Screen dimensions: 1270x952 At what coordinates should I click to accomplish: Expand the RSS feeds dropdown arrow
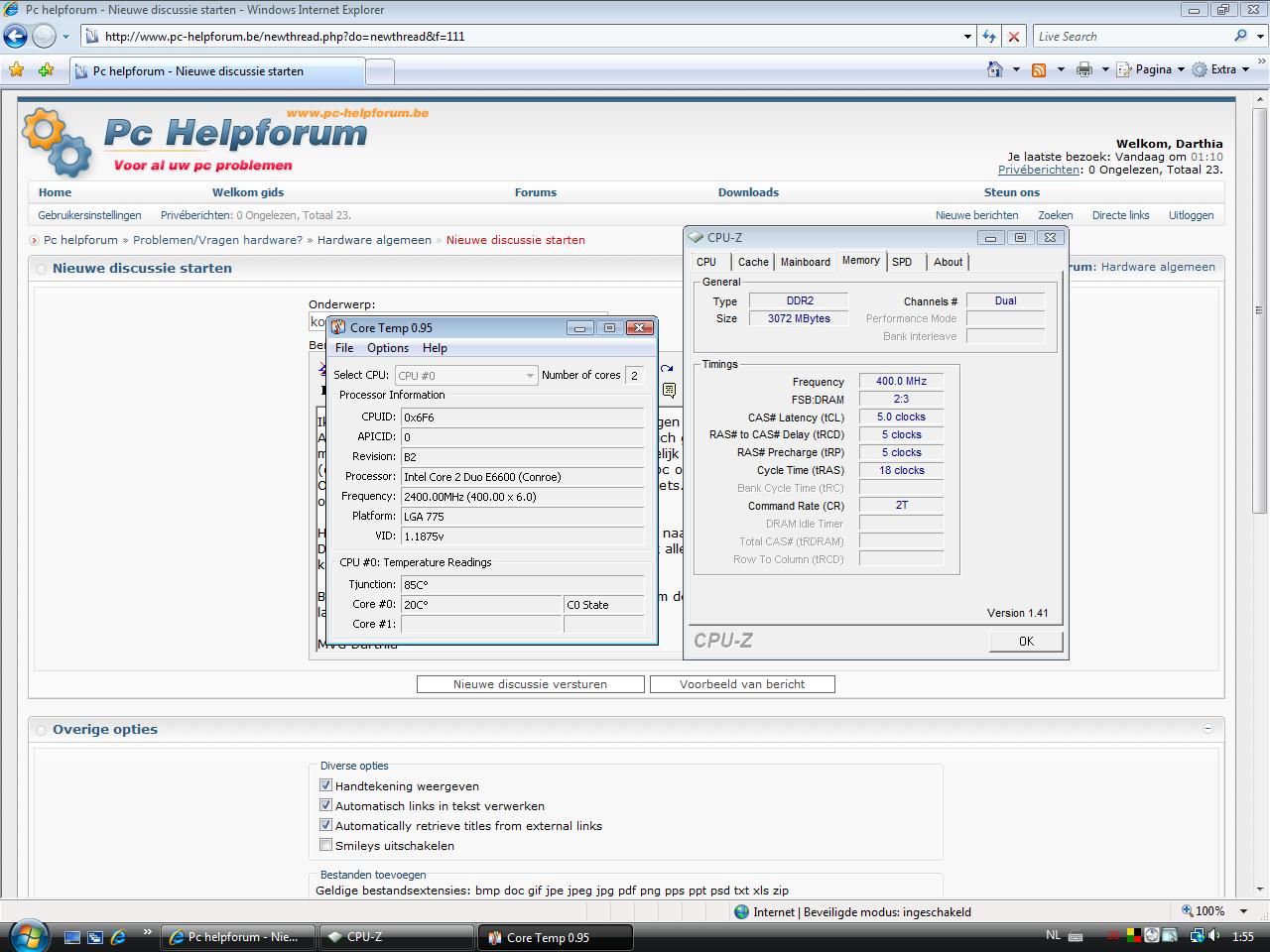tap(1061, 69)
